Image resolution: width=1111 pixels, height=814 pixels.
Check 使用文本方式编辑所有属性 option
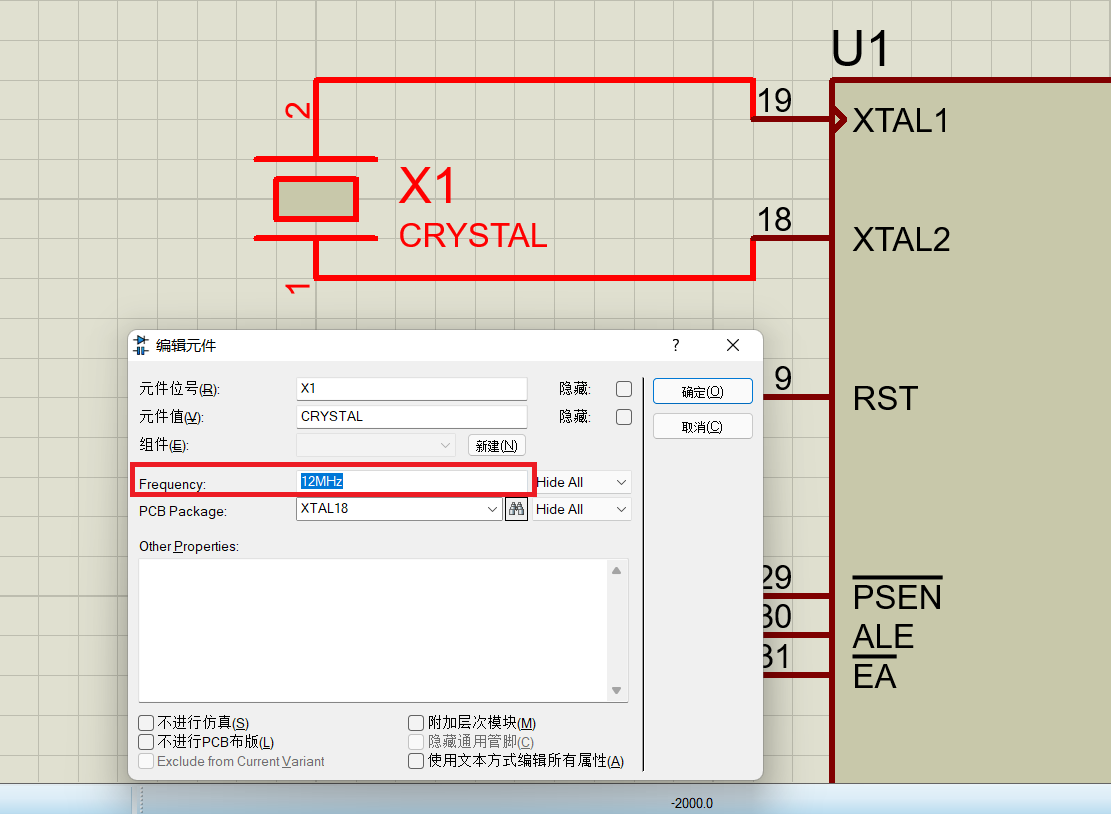tap(416, 761)
